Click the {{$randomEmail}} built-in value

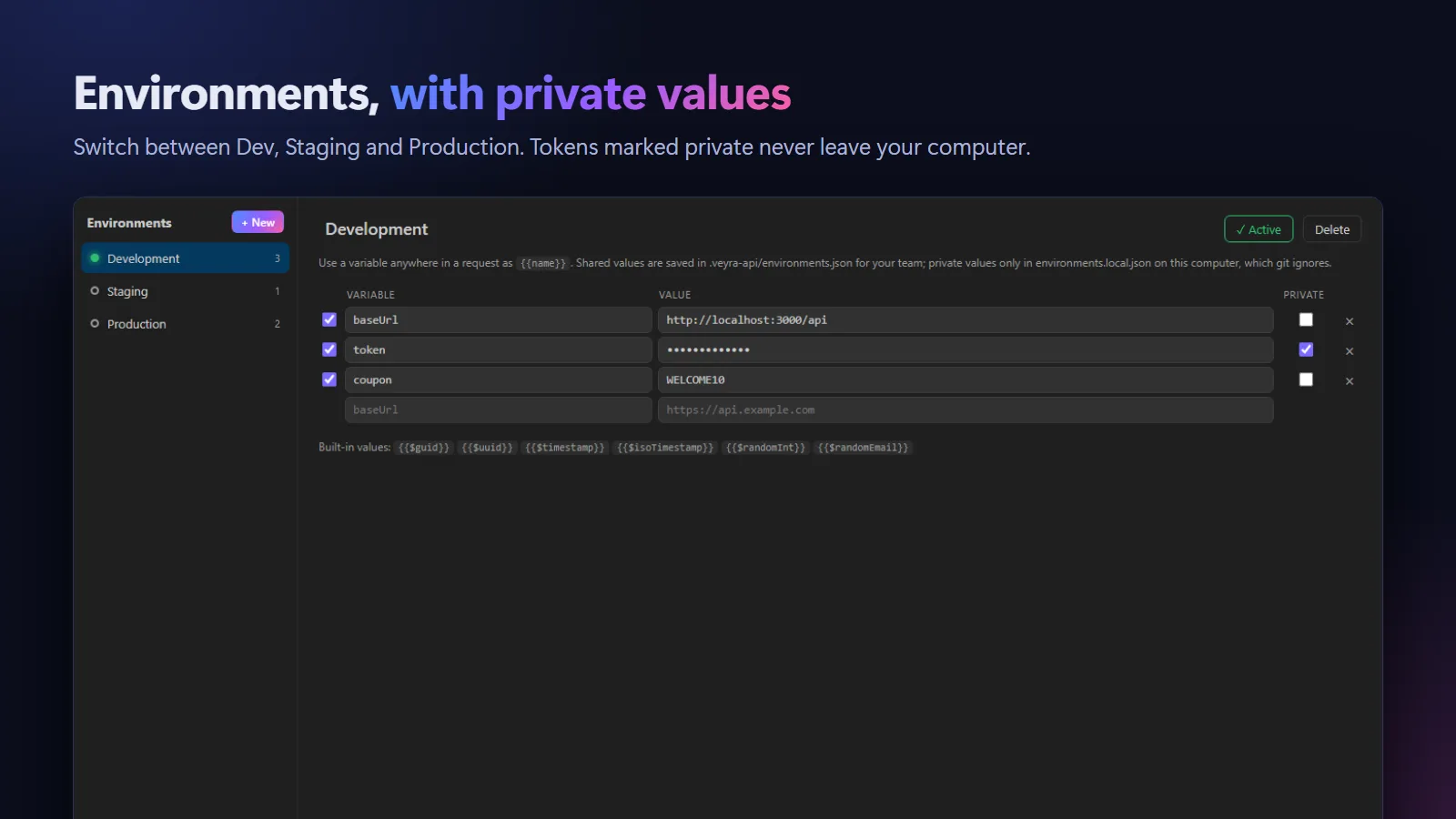coord(863,448)
